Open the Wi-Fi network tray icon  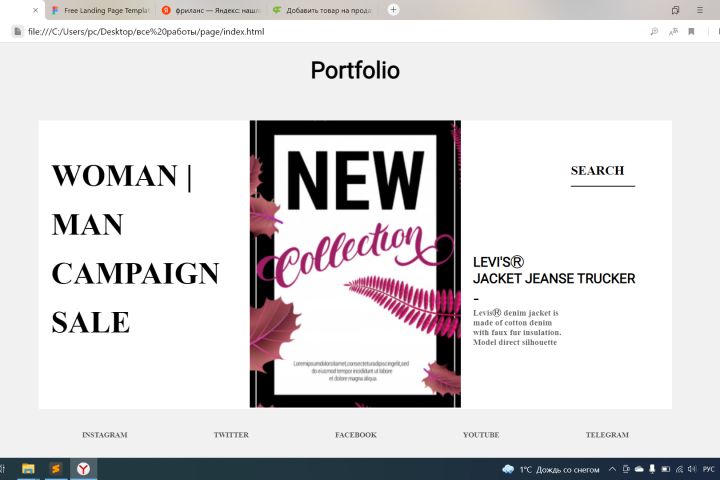[679, 469]
